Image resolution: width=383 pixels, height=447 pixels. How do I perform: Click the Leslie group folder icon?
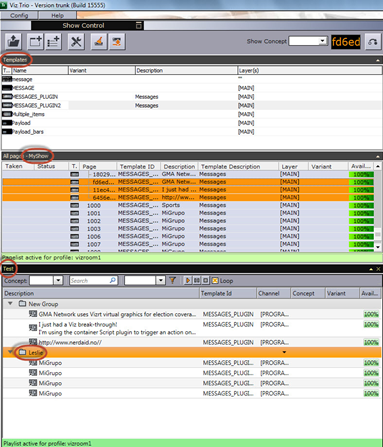coord(22,352)
